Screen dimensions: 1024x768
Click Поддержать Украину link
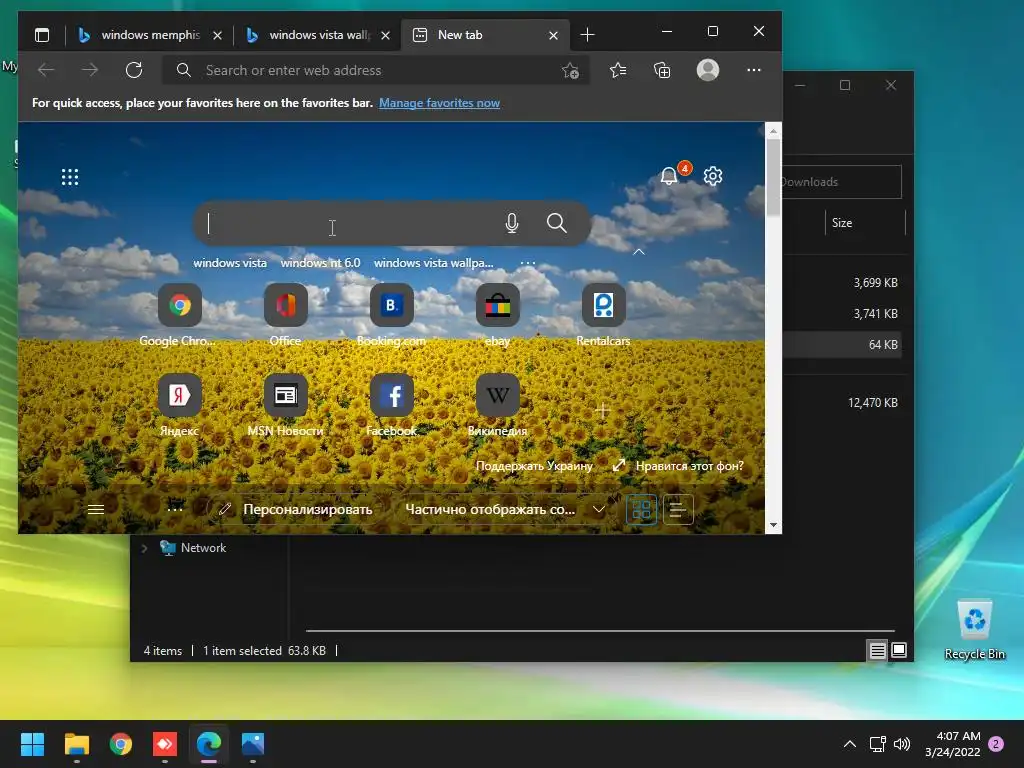(534, 466)
